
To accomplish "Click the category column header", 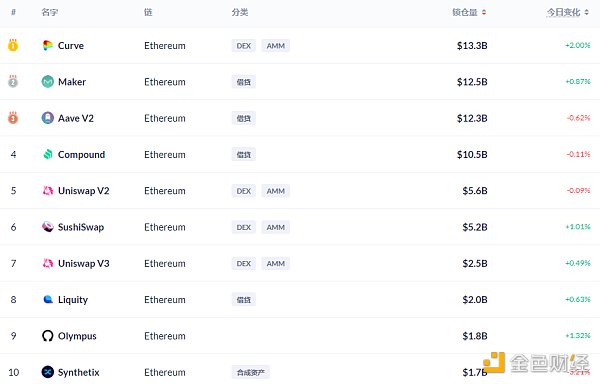I will [240, 12].
